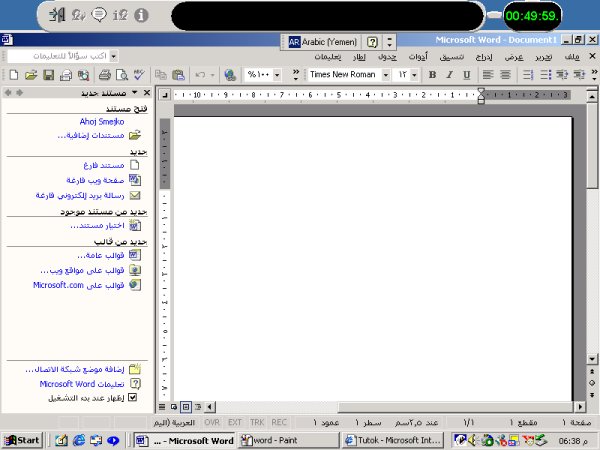Image resolution: width=600 pixels, height=450 pixels.
Task: Toggle OVR overtype mode in status bar
Action: [x=212, y=422]
